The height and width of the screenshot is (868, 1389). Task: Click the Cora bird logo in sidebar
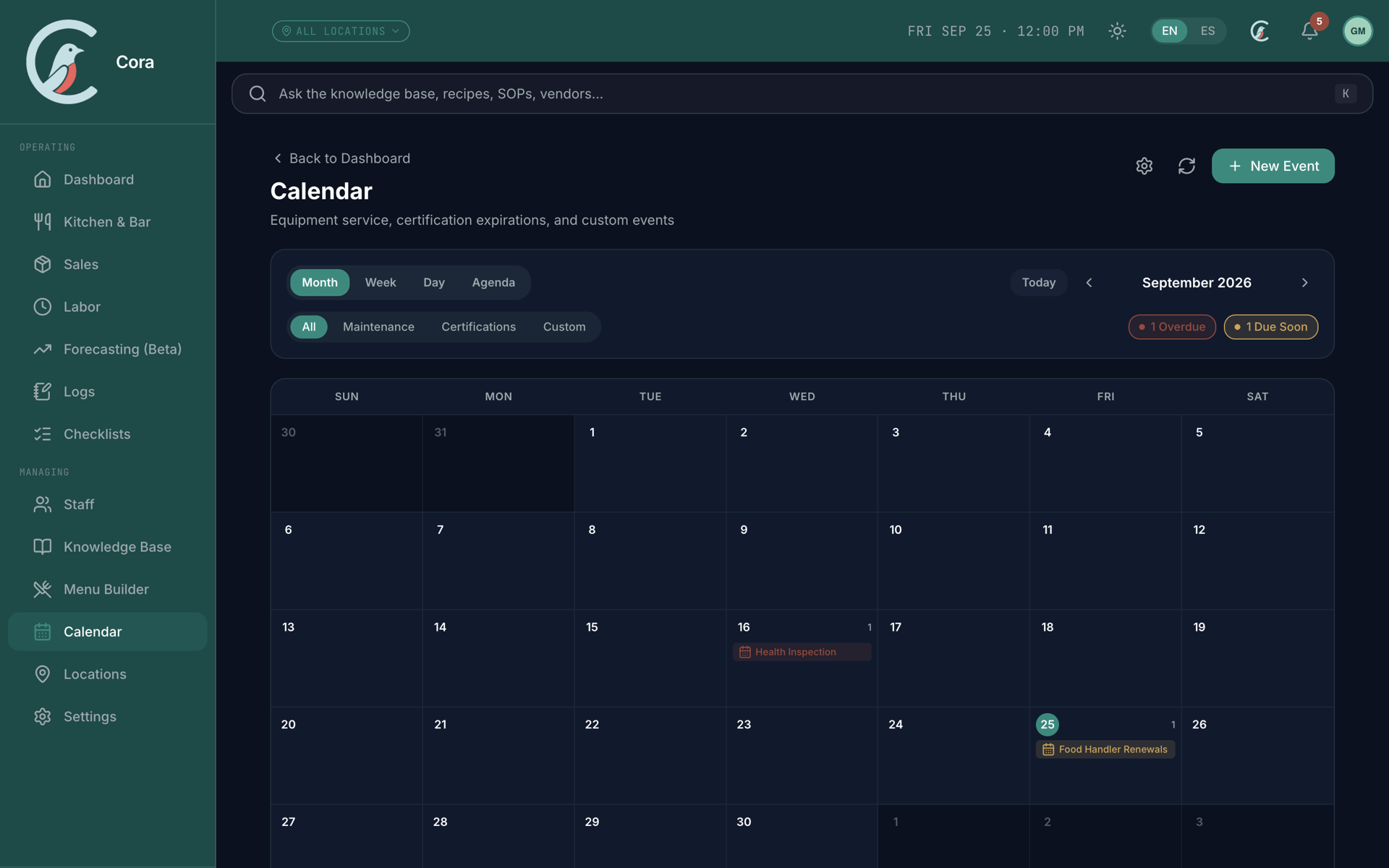point(62,62)
